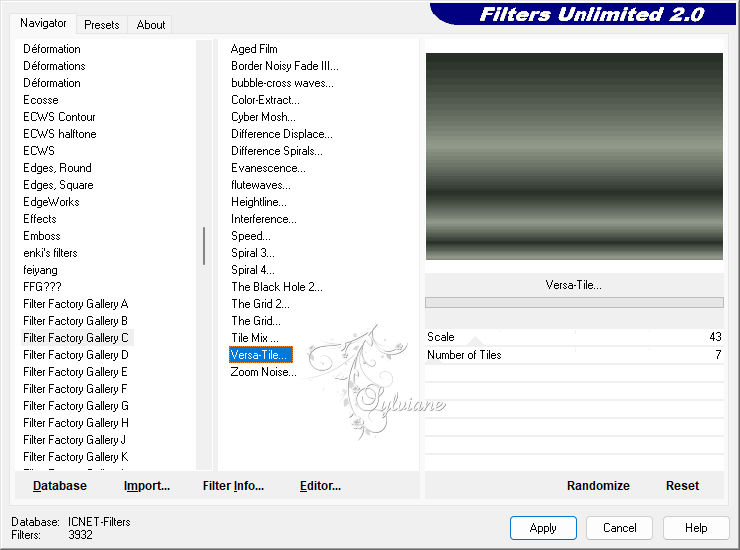Select Filter Factory Gallery K category
The image size is (740, 550).
point(76,457)
